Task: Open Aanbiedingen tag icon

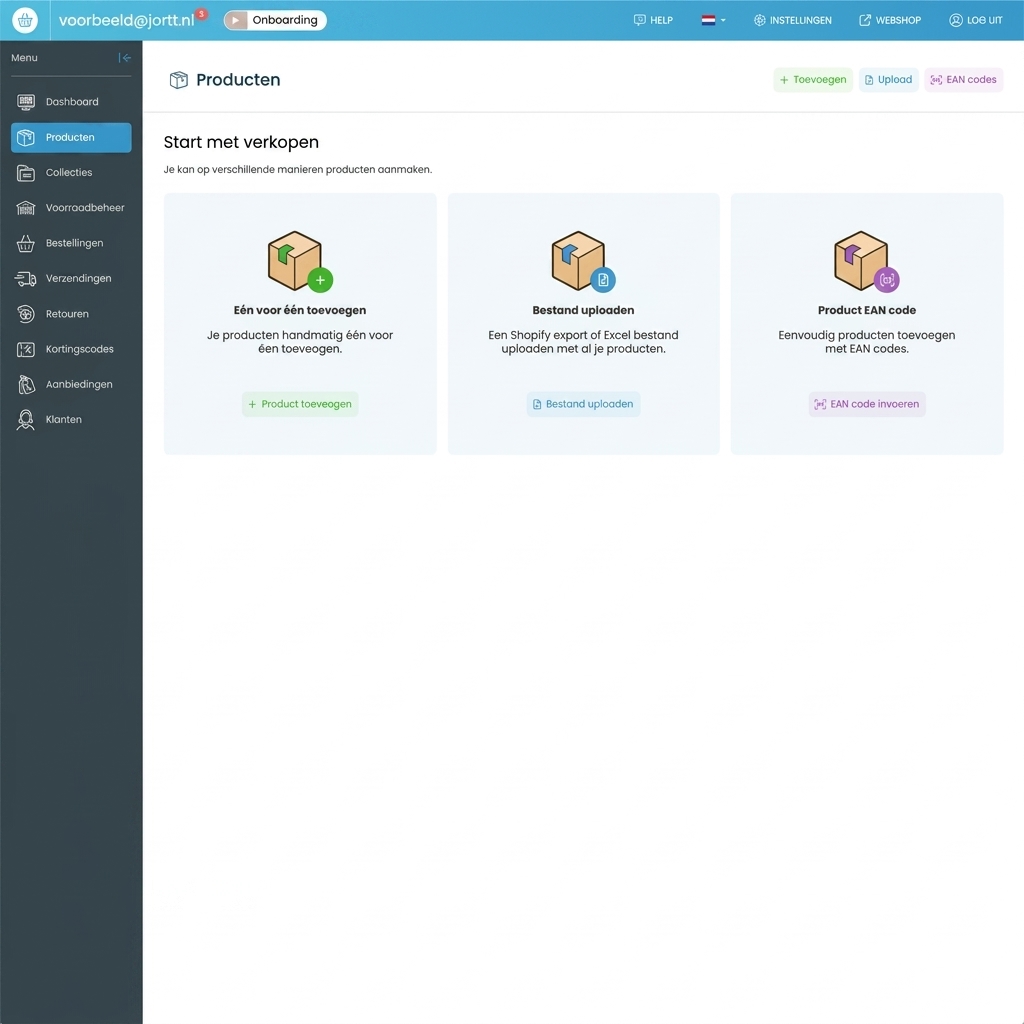Action: (25, 385)
